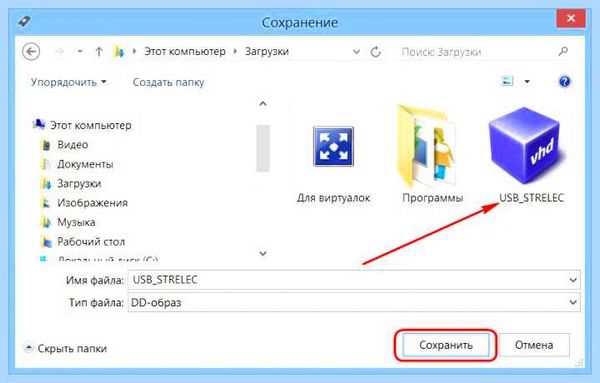This screenshot has width=600, height=383.
Task: Expand the address bar history dropdown
Action: [356, 51]
